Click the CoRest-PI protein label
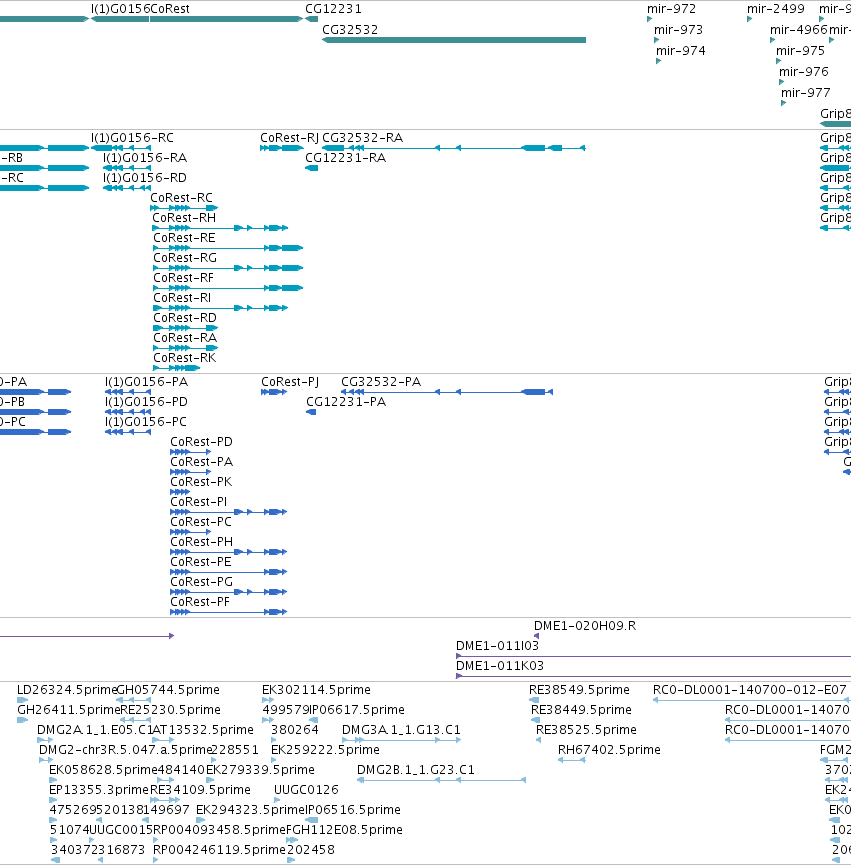This screenshot has width=851, height=865. click(199, 501)
